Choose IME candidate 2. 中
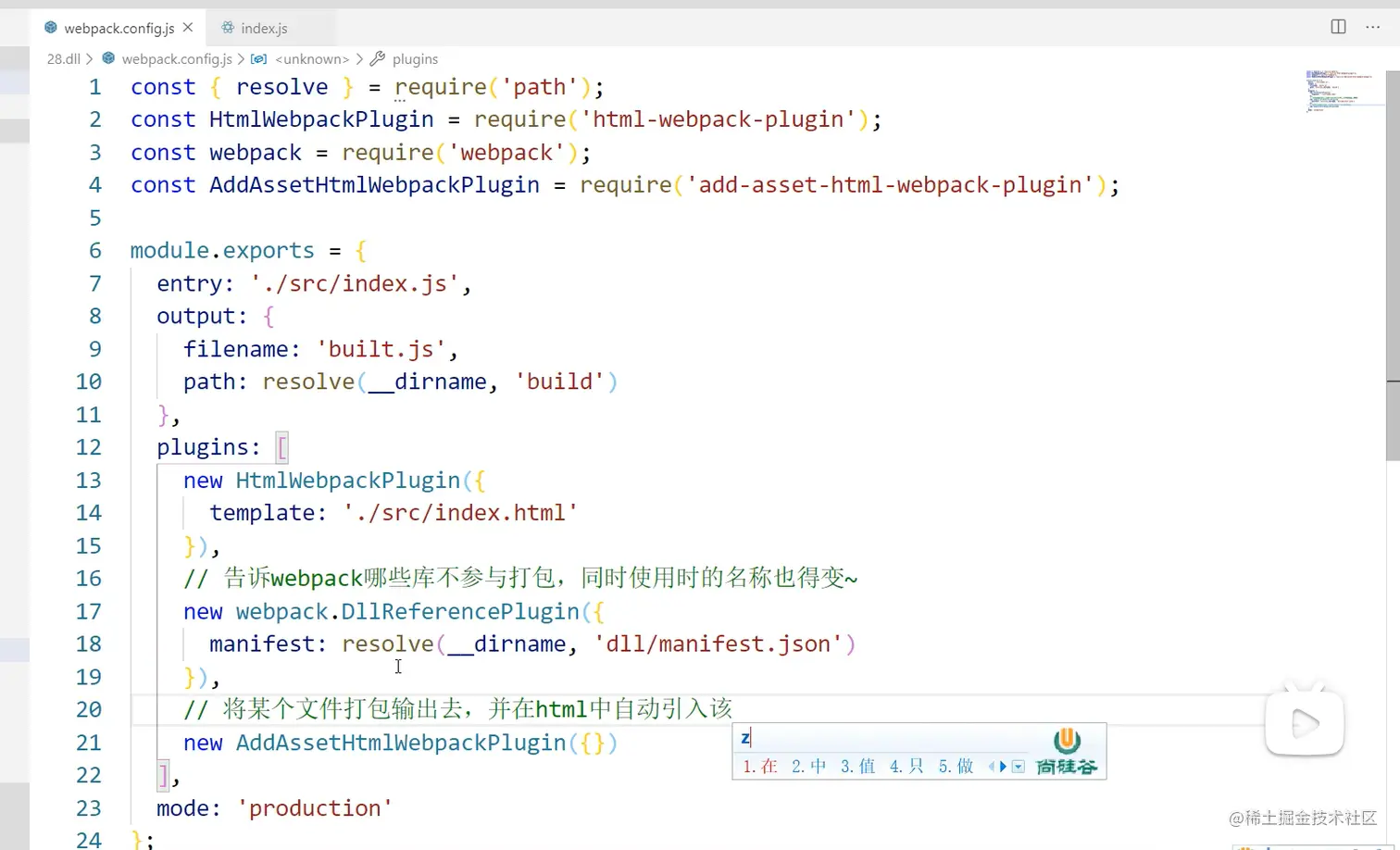The height and width of the screenshot is (850, 1400). [x=808, y=767]
